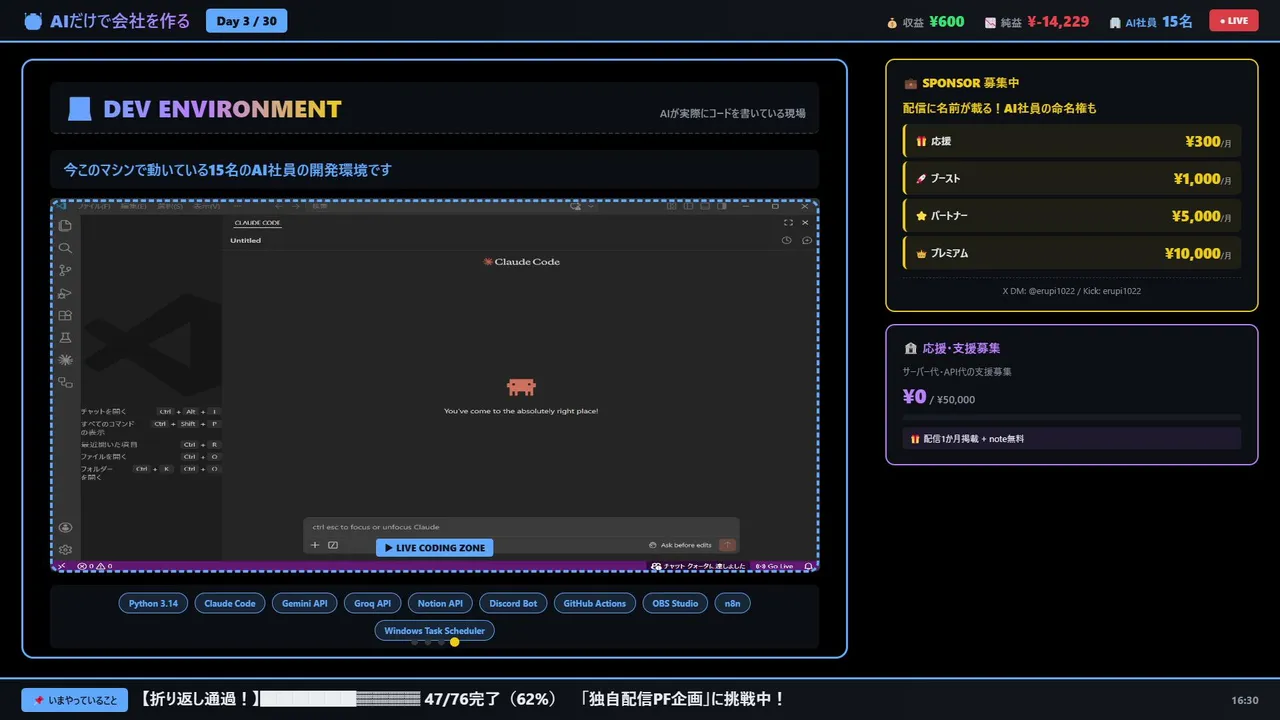The image size is (1280, 720).
Task: Toggle secondary sidebar layout icon in title bar
Action: 722,207
